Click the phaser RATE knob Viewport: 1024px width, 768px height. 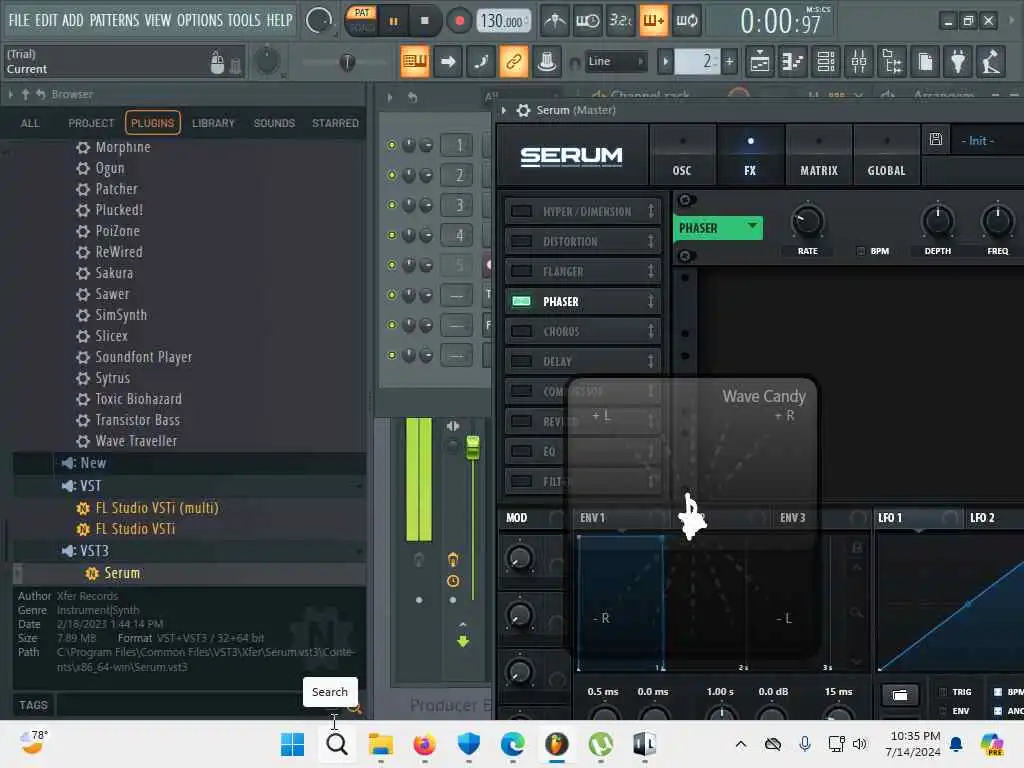coord(807,221)
